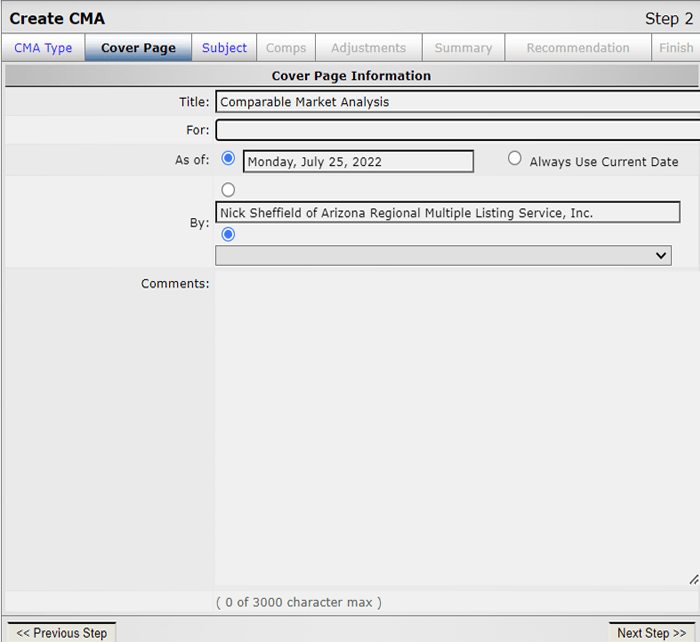The height and width of the screenshot is (642, 700).
Task: Click the By name text field
Action: tap(448, 213)
